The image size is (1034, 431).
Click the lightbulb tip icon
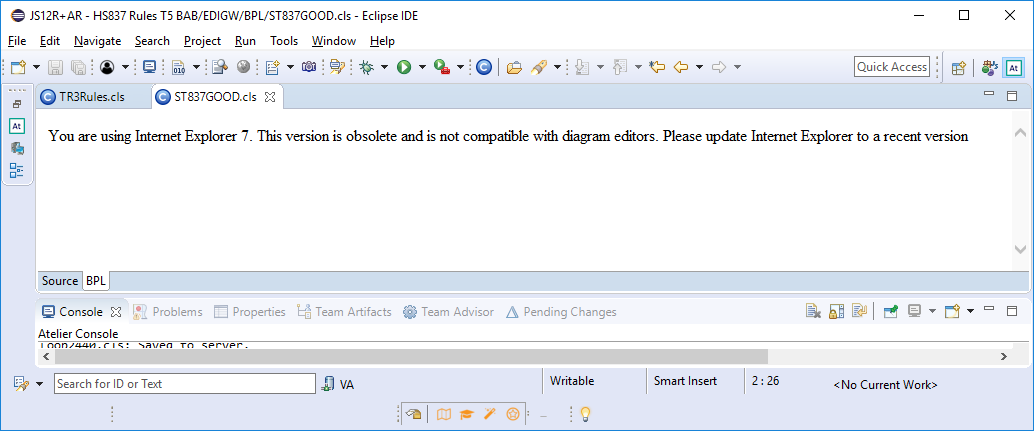pyautogui.click(x=584, y=414)
